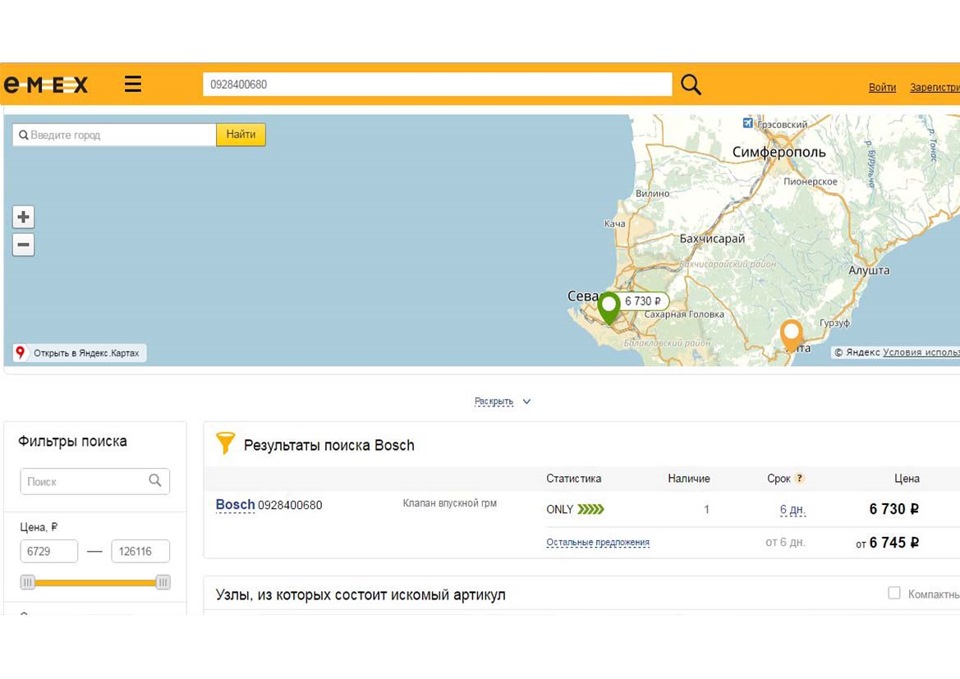Click the 6 дн. delivery term link
The width and height of the screenshot is (960, 679).
tap(792, 509)
